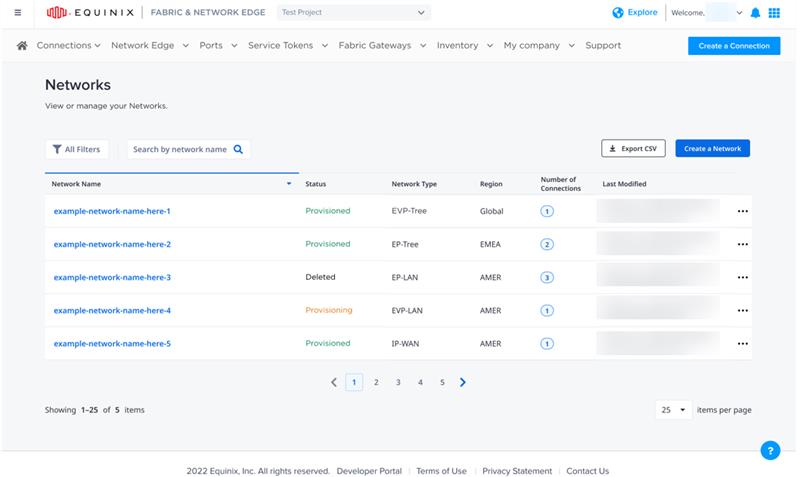The width and height of the screenshot is (800, 477).
Task: Click connections count badge for example-network-name-here-5
Action: (x=547, y=344)
